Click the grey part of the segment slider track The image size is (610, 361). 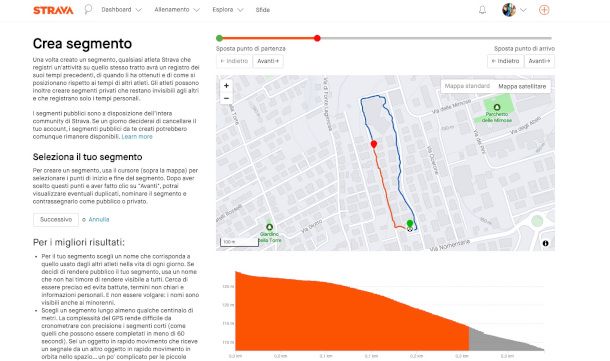coord(436,38)
